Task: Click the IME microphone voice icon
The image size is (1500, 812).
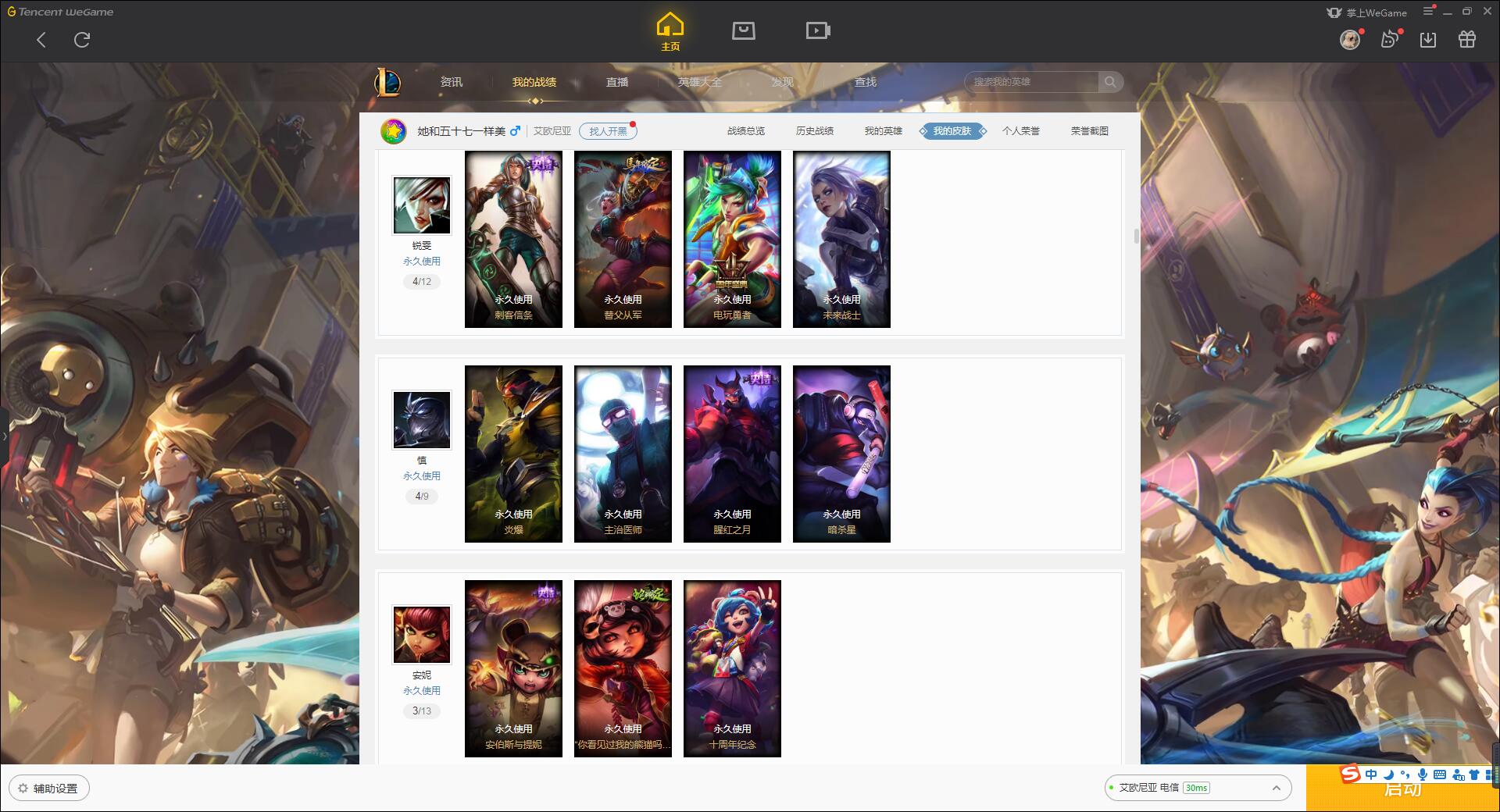Action: pos(1423,775)
